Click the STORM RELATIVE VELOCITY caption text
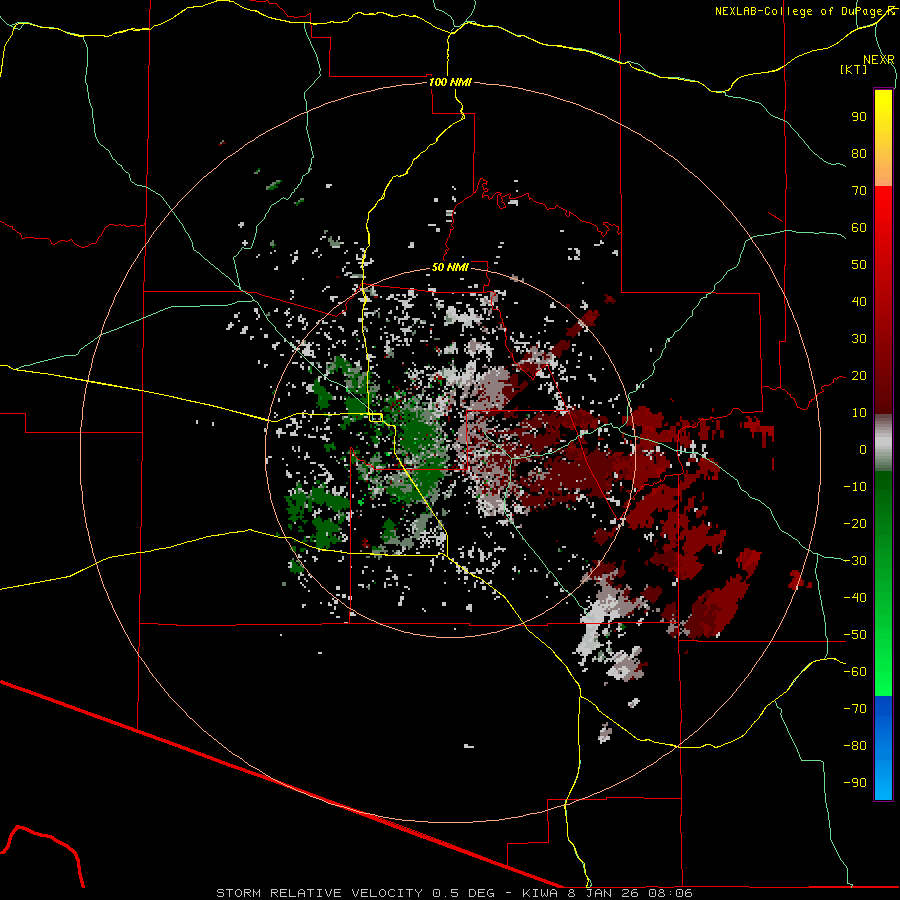The width and height of the screenshot is (900, 900). [x=320, y=893]
